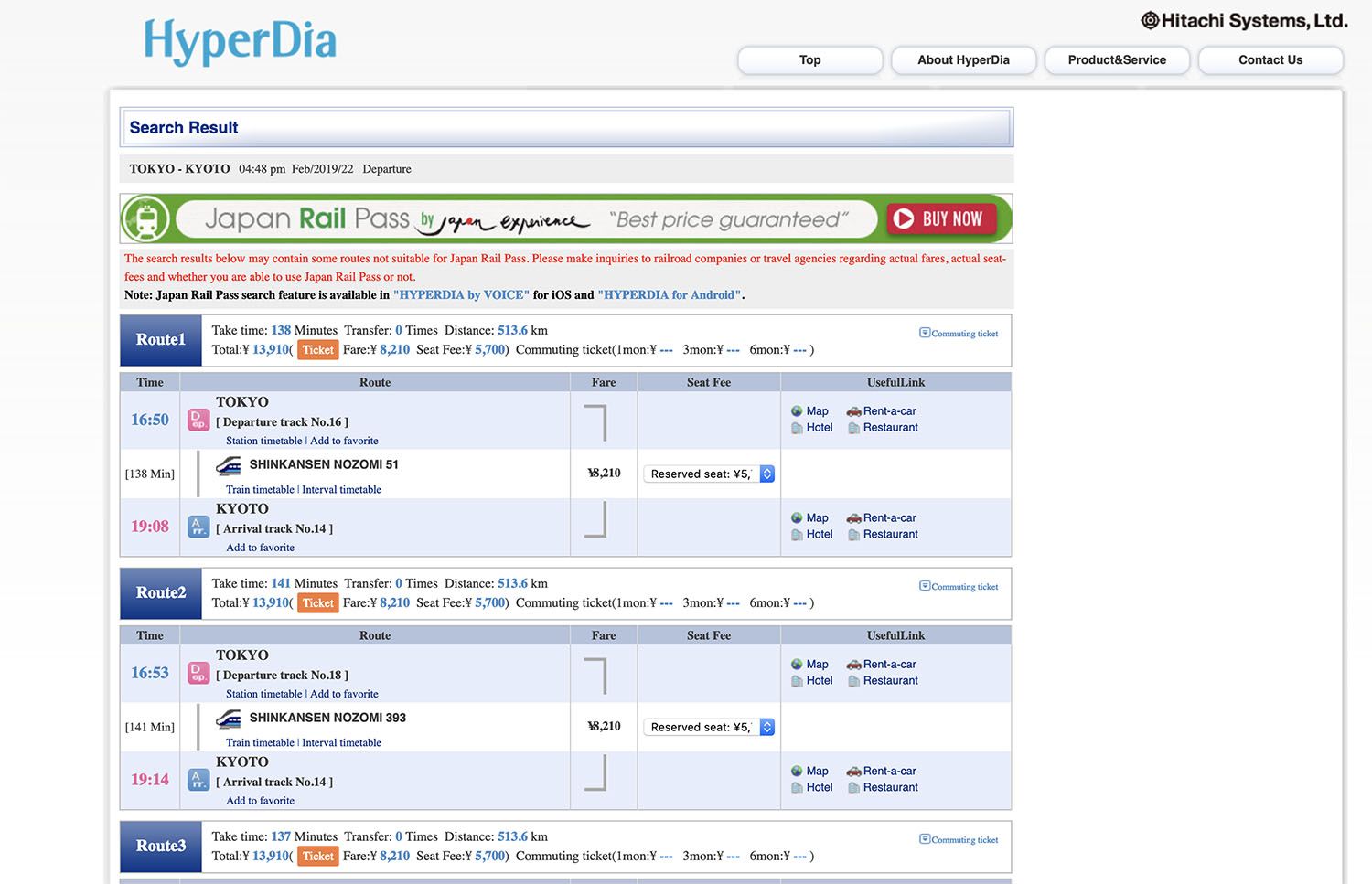Click the HyperDia logo

241,42
